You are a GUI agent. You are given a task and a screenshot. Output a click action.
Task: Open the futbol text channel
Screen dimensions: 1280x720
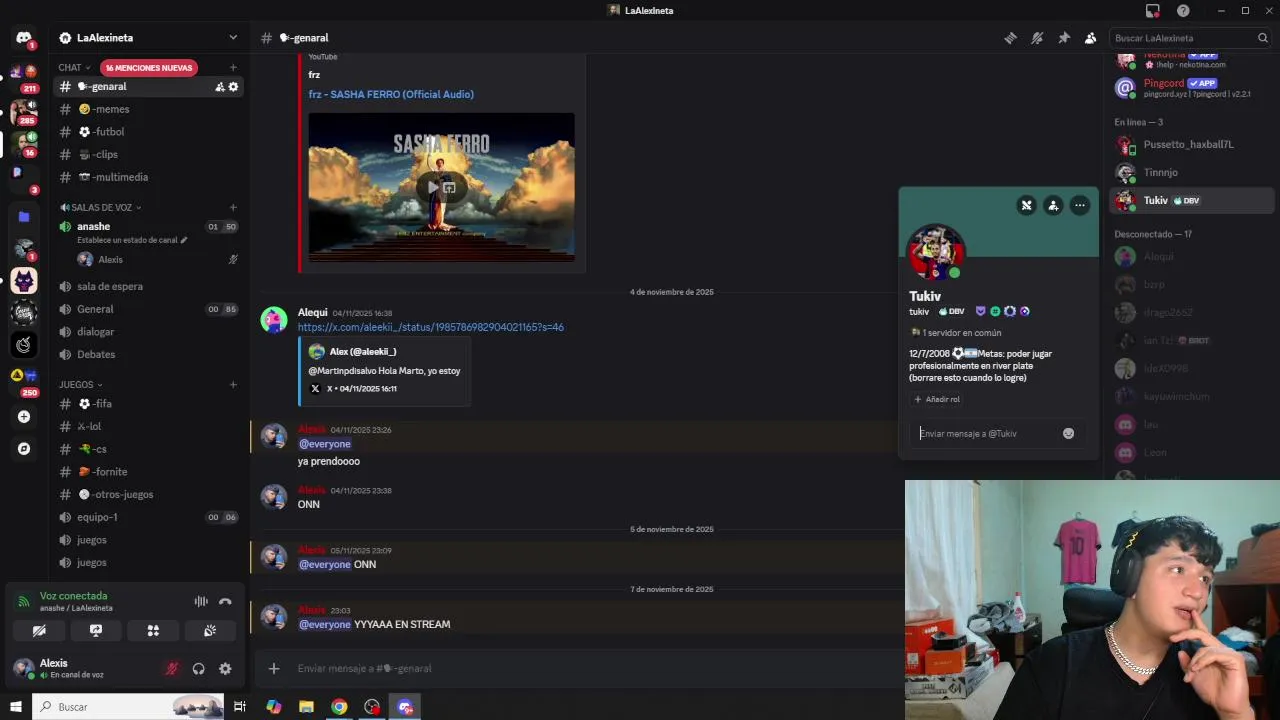point(149,132)
